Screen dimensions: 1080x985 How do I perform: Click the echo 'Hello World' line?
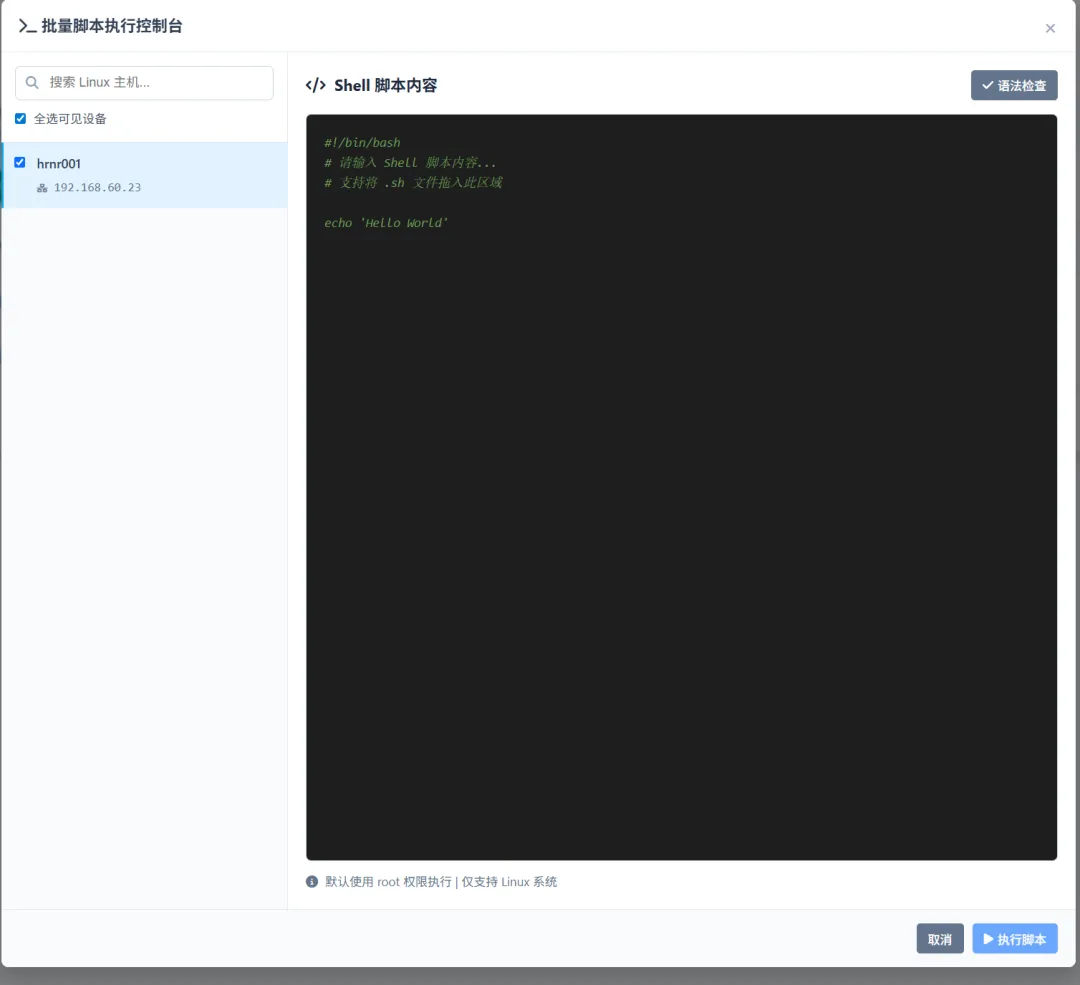pos(386,223)
